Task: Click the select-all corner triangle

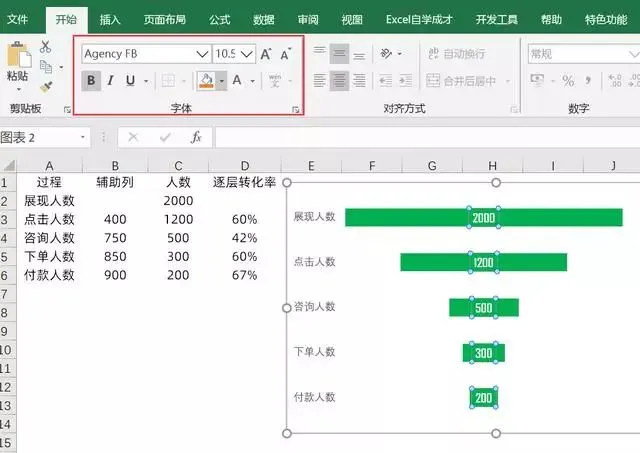Action: [x=9, y=165]
